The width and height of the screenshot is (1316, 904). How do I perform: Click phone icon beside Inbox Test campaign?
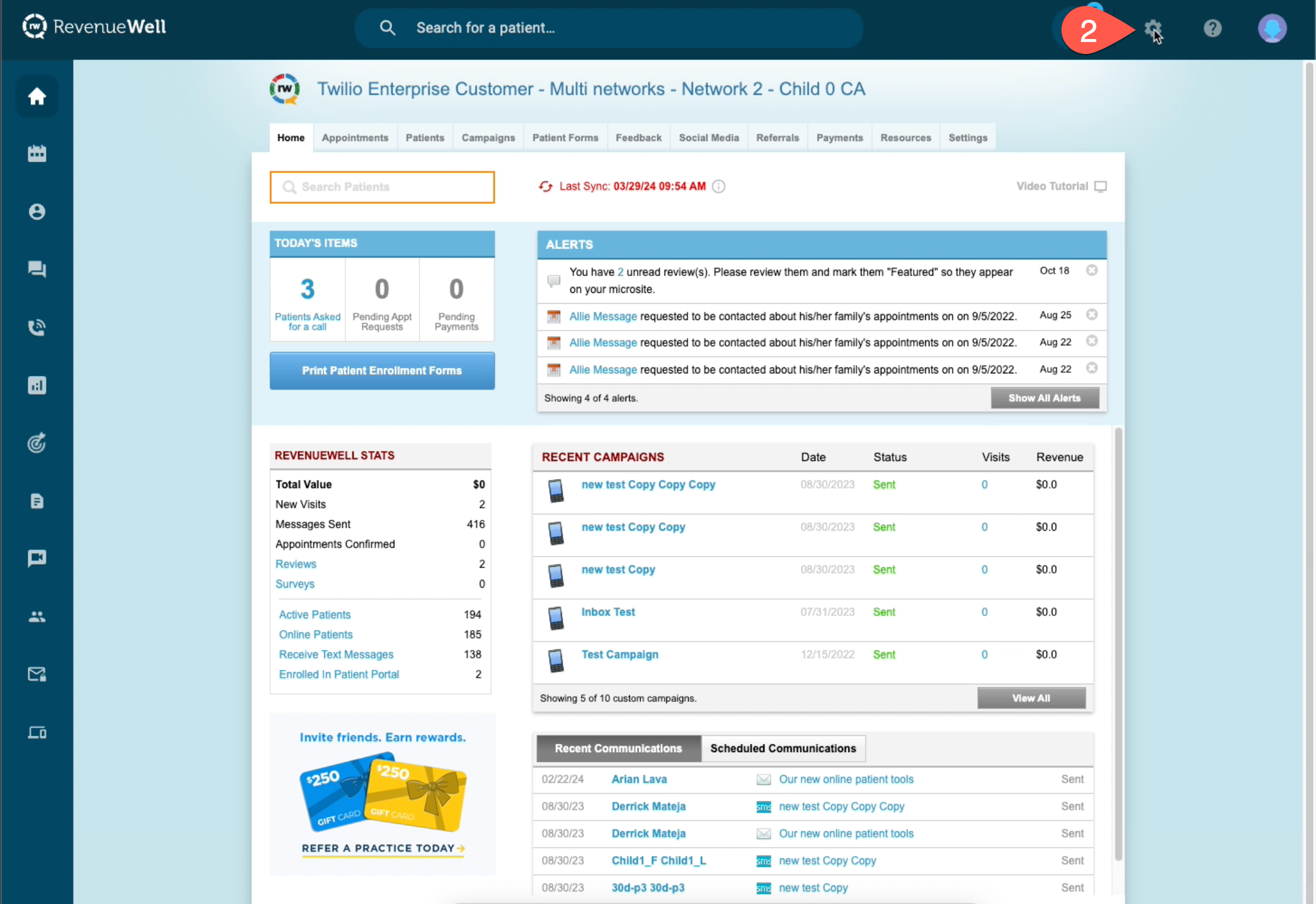click(556, 618)
